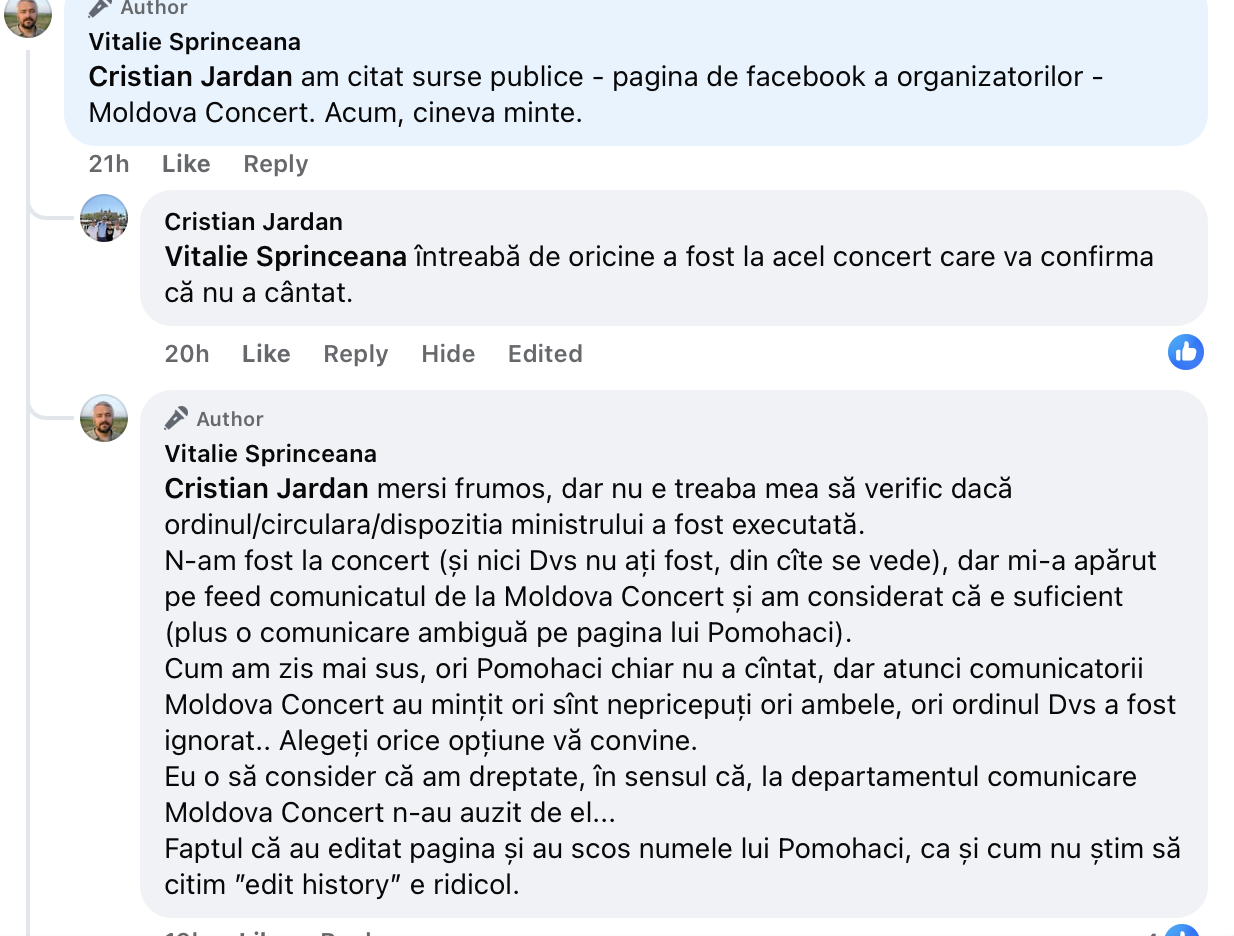Screen dimensions: 1234x936
Task: Like the comment posted 21h ago
Action: 186,164
